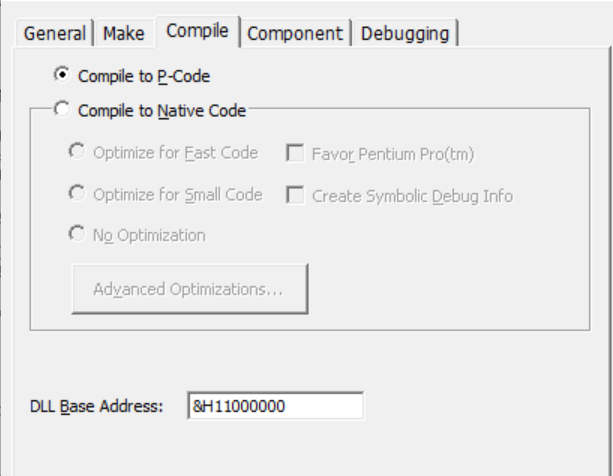Select the Compile tab

point(198,31)
